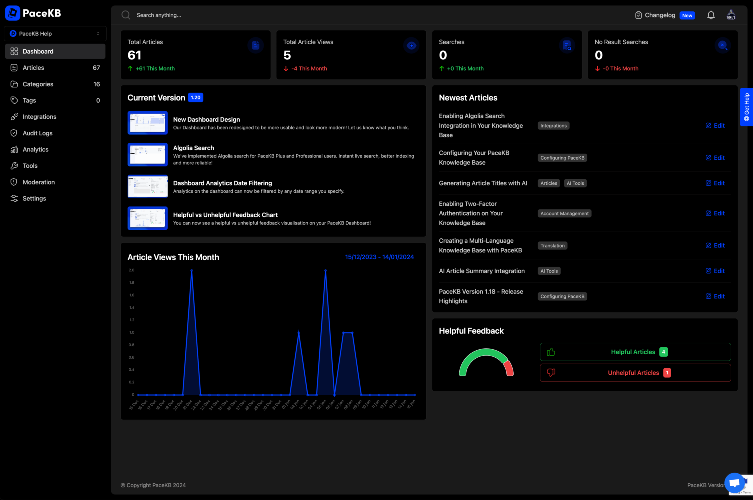Click the AI Tools tag on AI Article Summary
This screenshot has width=753, height=500.
549,271
